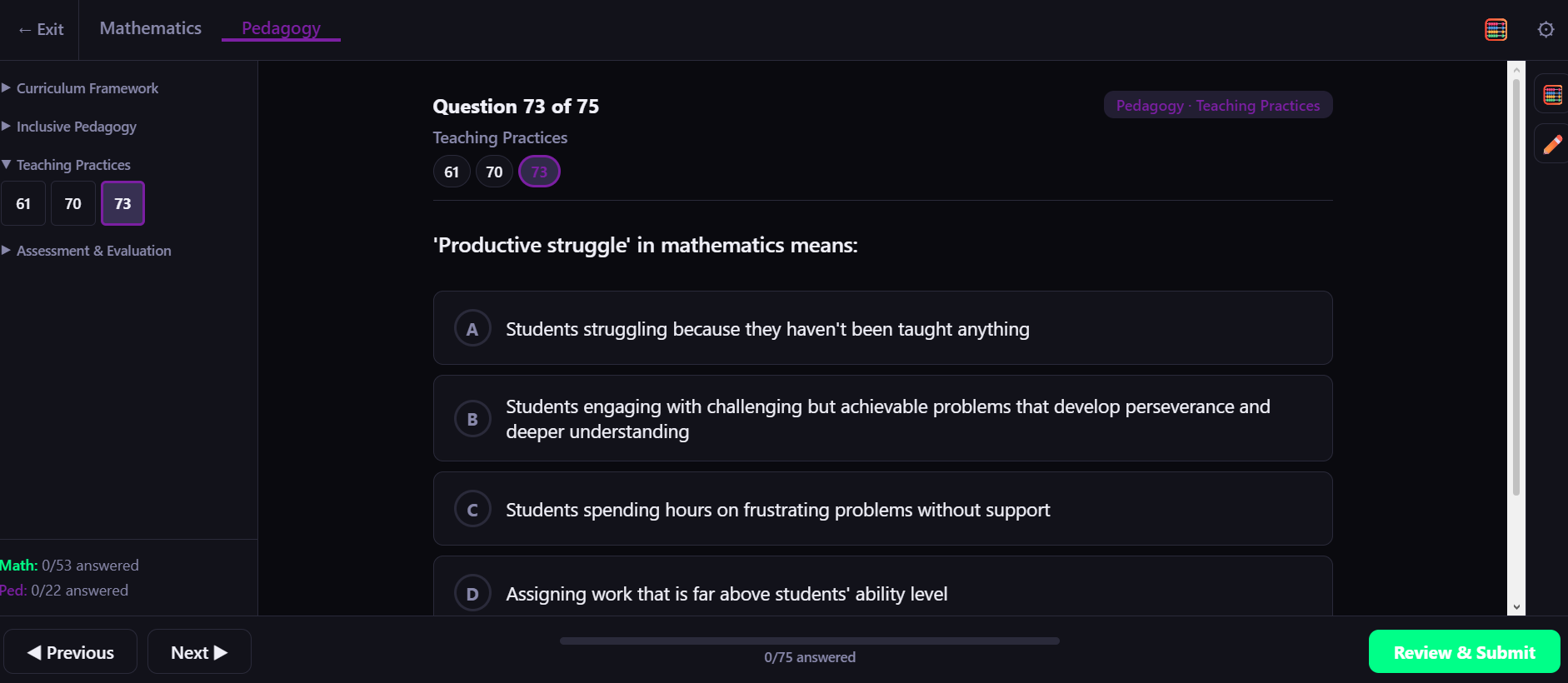The height and width of the screenshot is (683, 1568).
Task: Switch to the Mathematics tab
Action: tap(150, 28)
